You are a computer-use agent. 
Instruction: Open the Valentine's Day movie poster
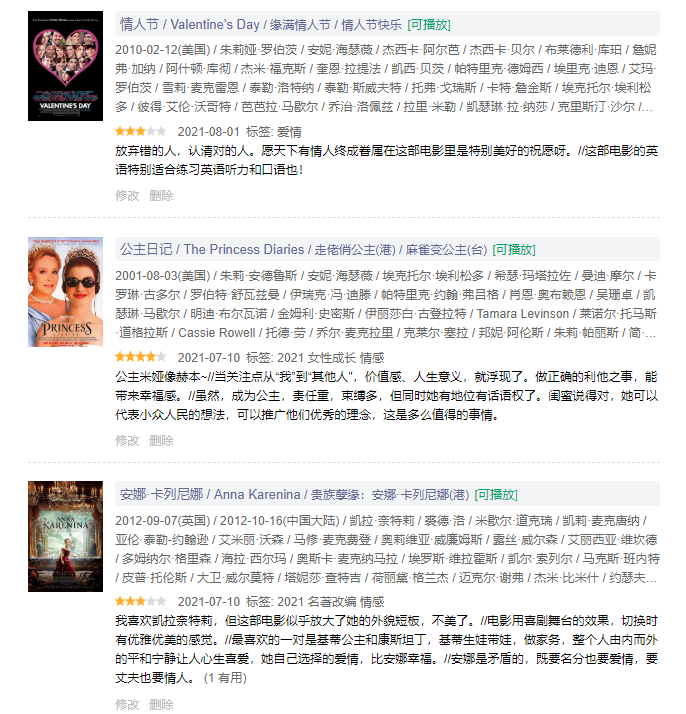65,66
